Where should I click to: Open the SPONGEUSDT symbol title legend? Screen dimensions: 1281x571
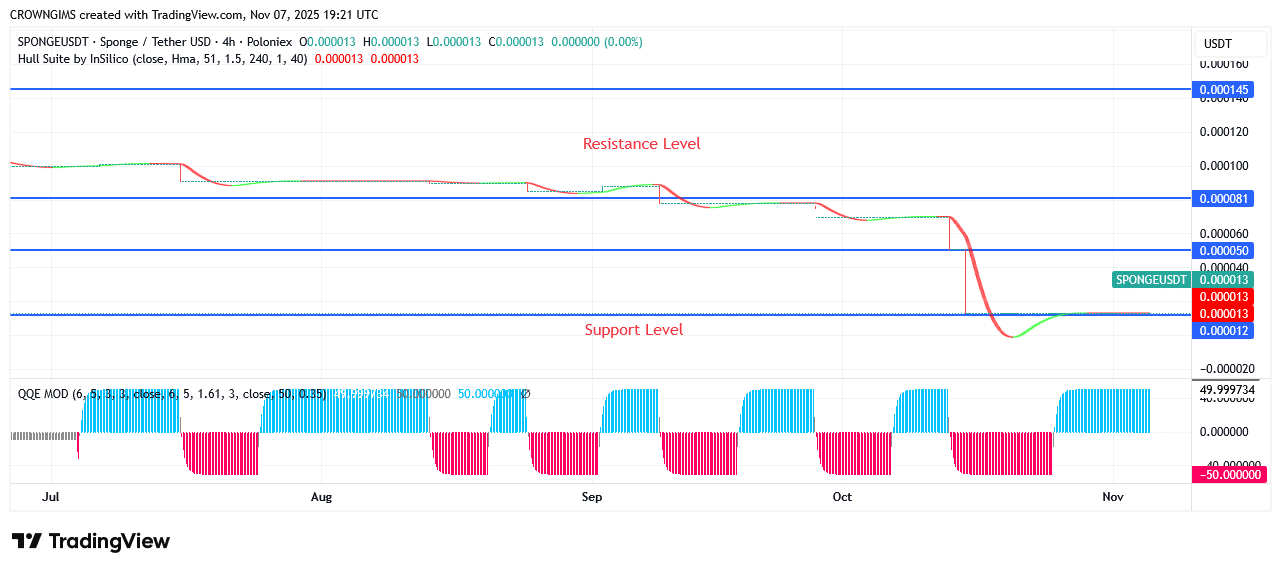155,42
